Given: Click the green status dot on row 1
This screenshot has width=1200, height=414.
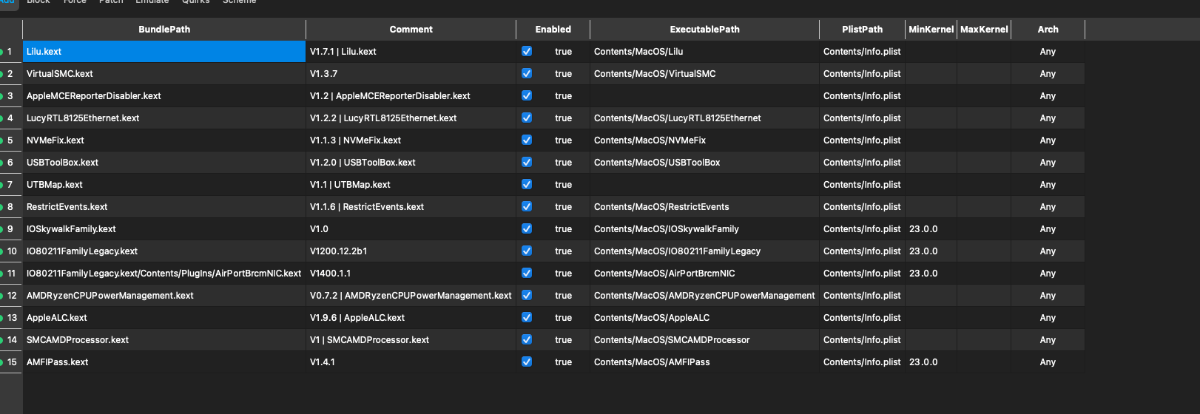Looking at the screenshot, I should click(x=2, y=51).
